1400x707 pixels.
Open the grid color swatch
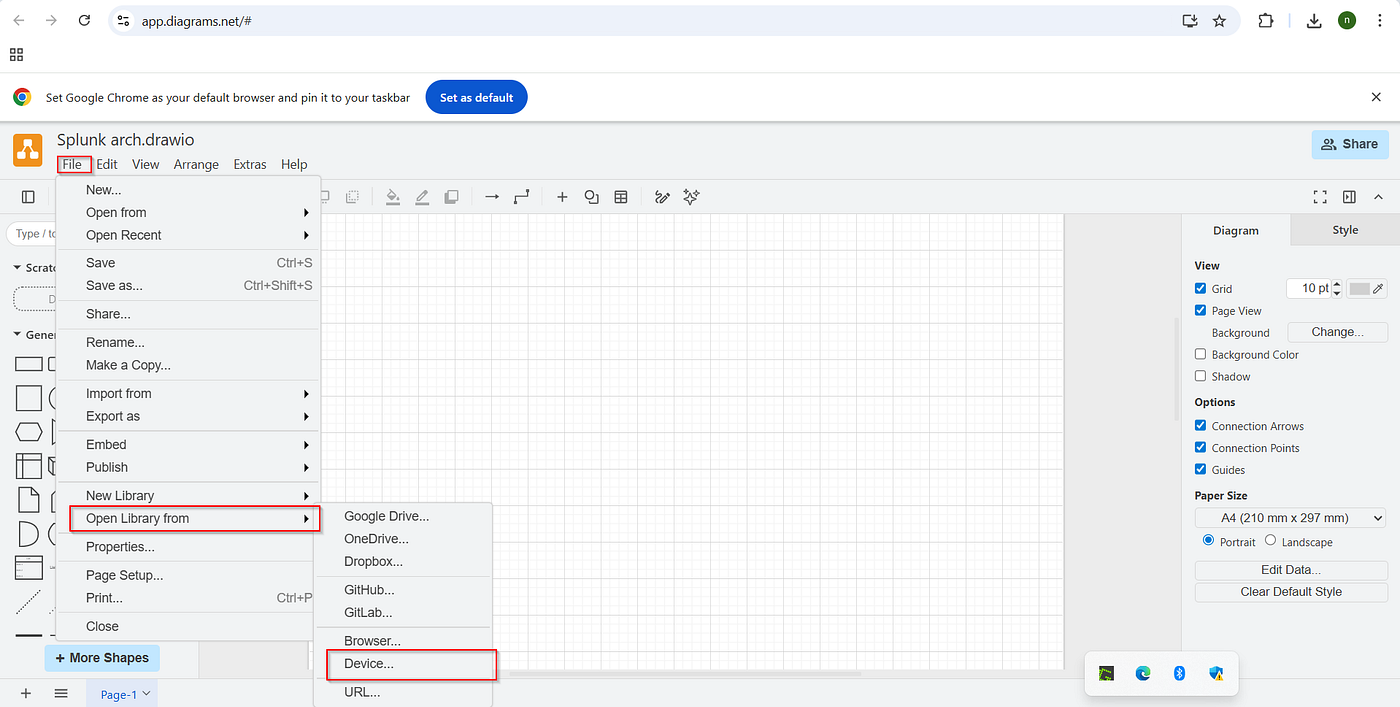coord(1367,288)
